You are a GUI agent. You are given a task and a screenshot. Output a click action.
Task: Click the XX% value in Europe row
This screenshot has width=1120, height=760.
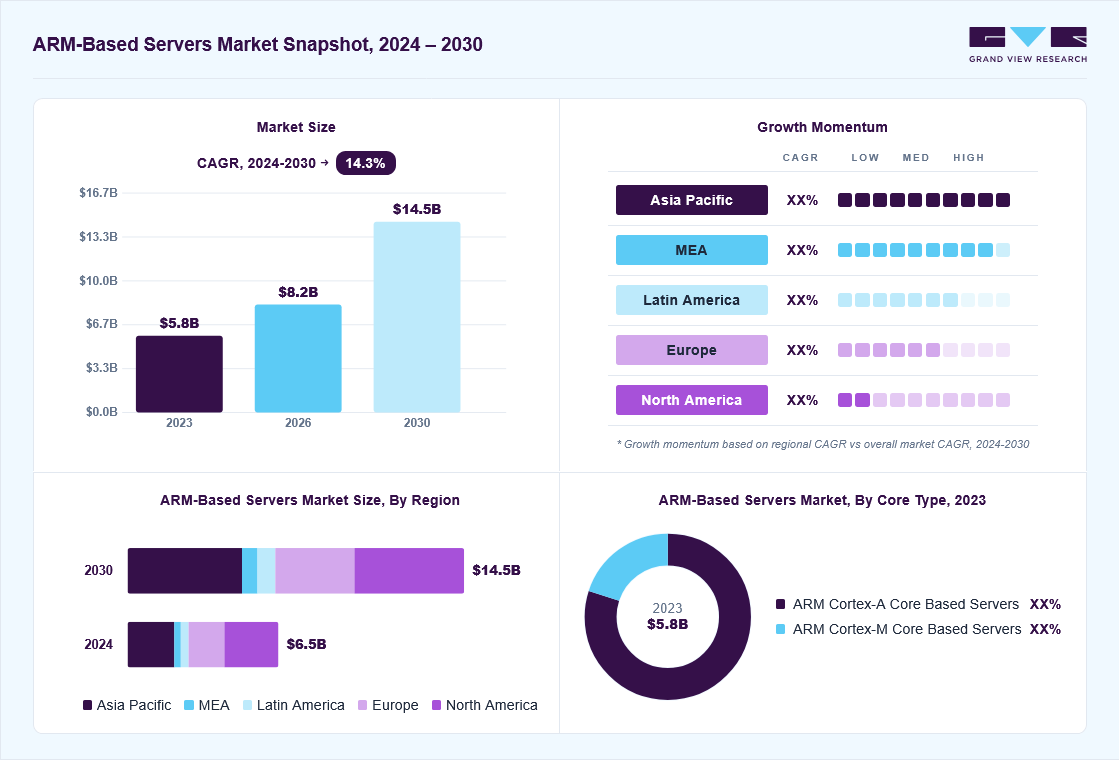[x=802, y=351]
